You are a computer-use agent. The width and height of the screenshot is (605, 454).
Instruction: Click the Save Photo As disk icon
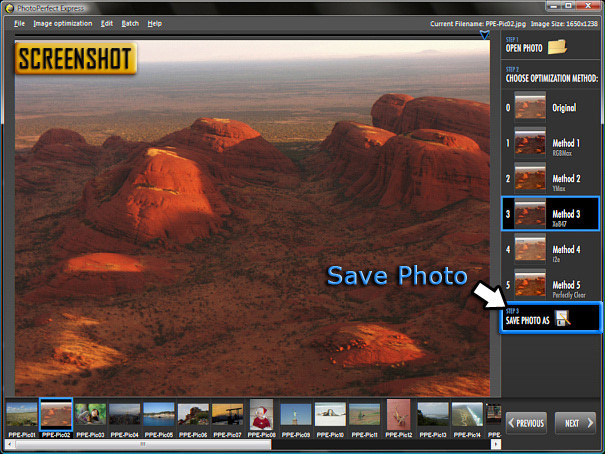coord(562,319)
